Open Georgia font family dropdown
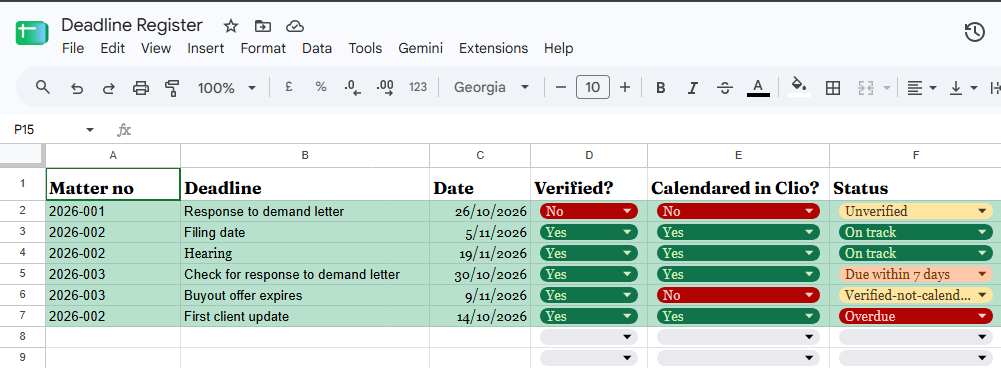The height and width of the screenshot is (368, 1001). [x=492, y=88]
